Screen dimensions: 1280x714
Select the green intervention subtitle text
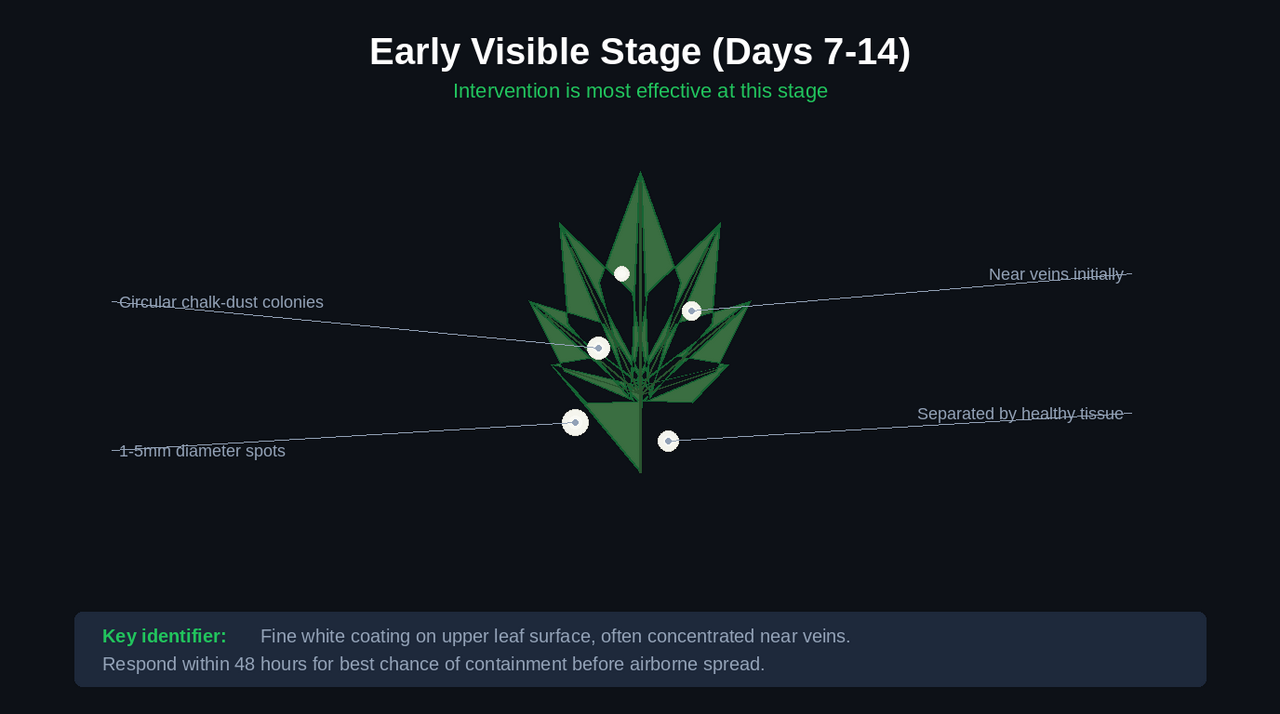coord(640,91)
